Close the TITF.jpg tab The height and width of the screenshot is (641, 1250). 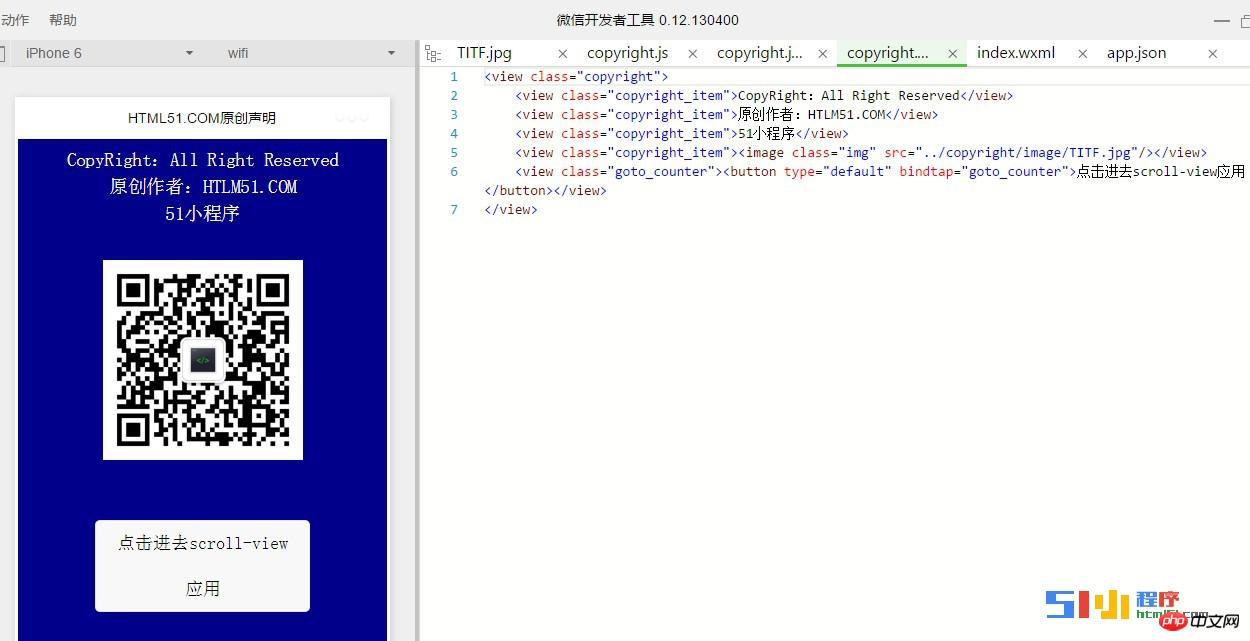click(x=562, y=53)
